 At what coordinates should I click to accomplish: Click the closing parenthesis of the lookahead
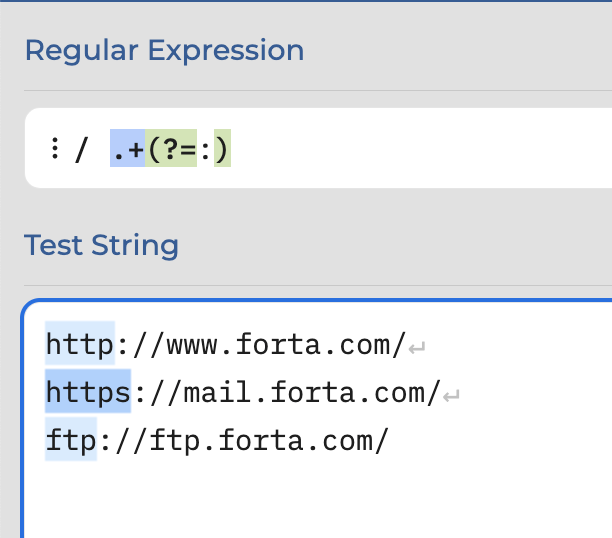[222, 148]
